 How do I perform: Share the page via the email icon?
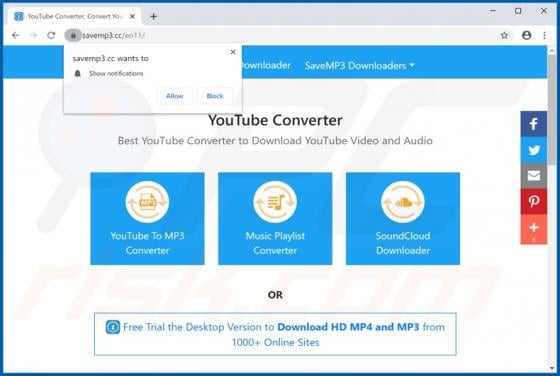coord(534,176)
